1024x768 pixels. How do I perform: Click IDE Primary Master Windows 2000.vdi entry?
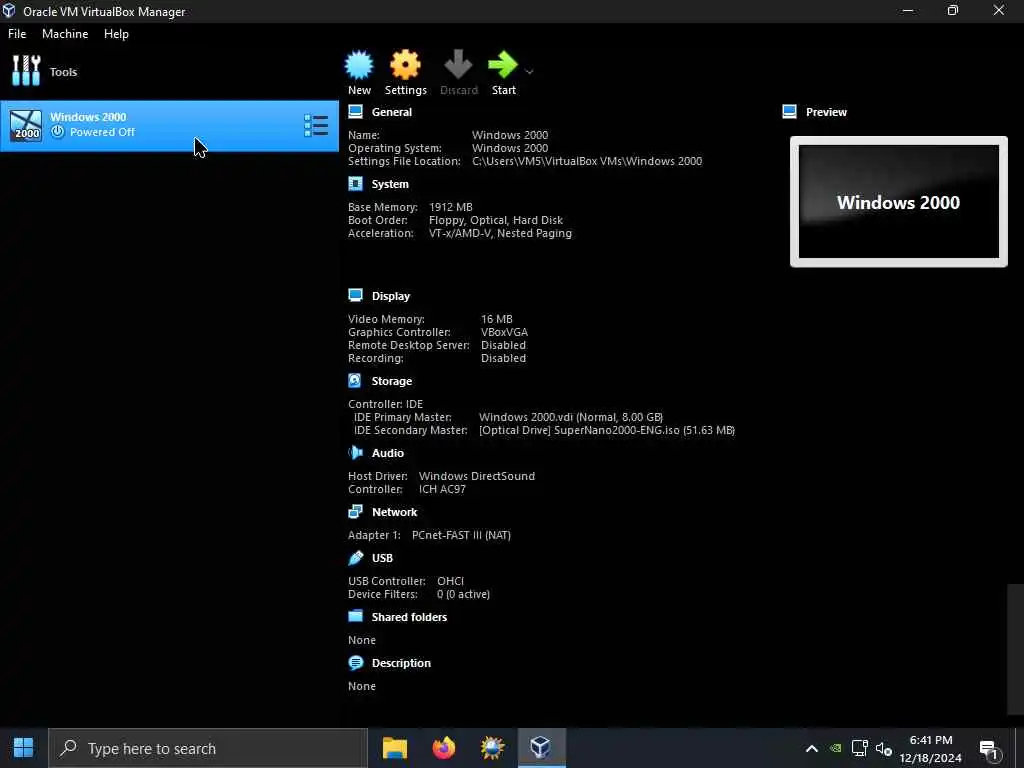571,417
